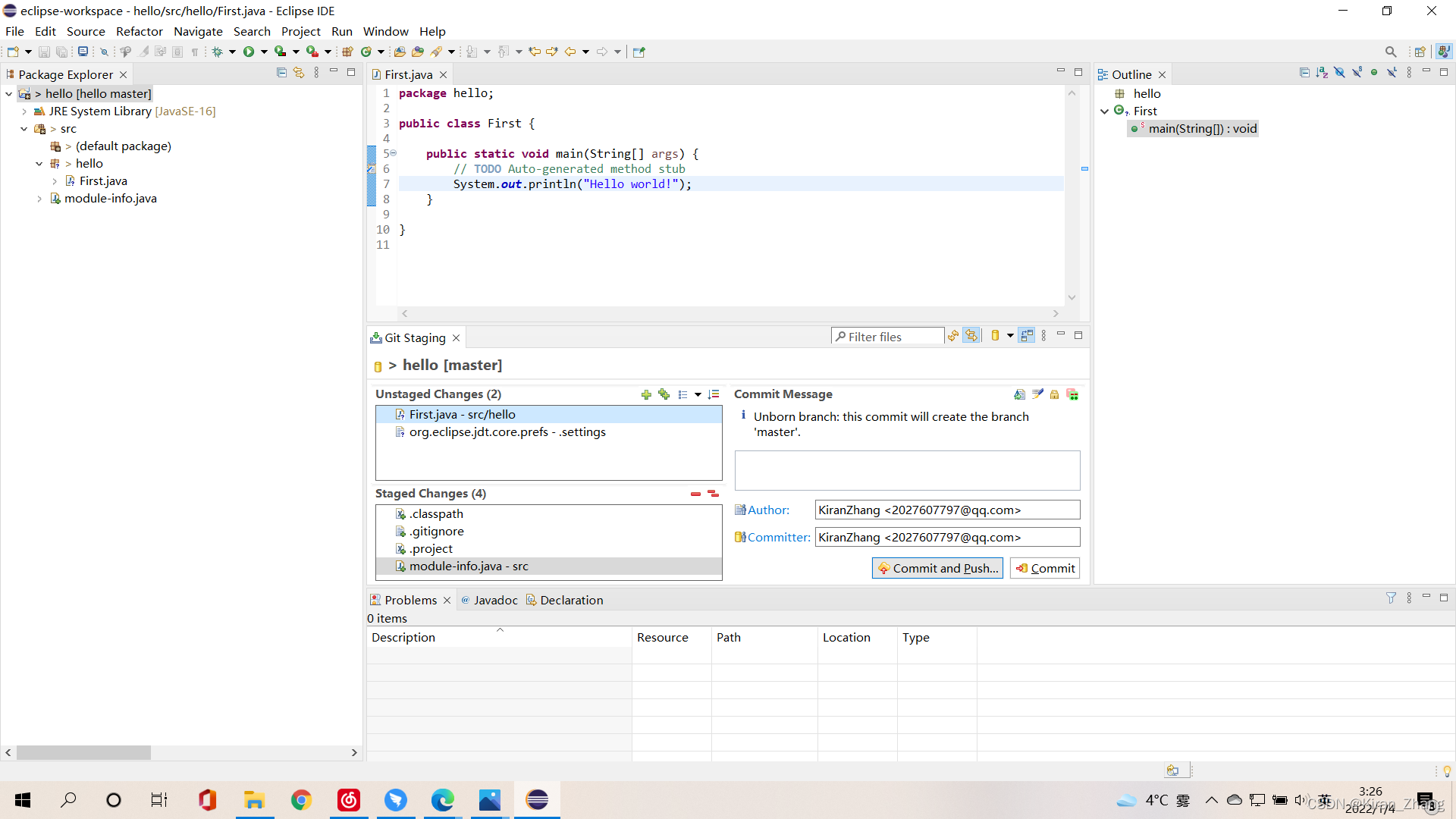Toggle Show Whitespace Characters in the editor
1456x819 pixels.
coord(195,51)
